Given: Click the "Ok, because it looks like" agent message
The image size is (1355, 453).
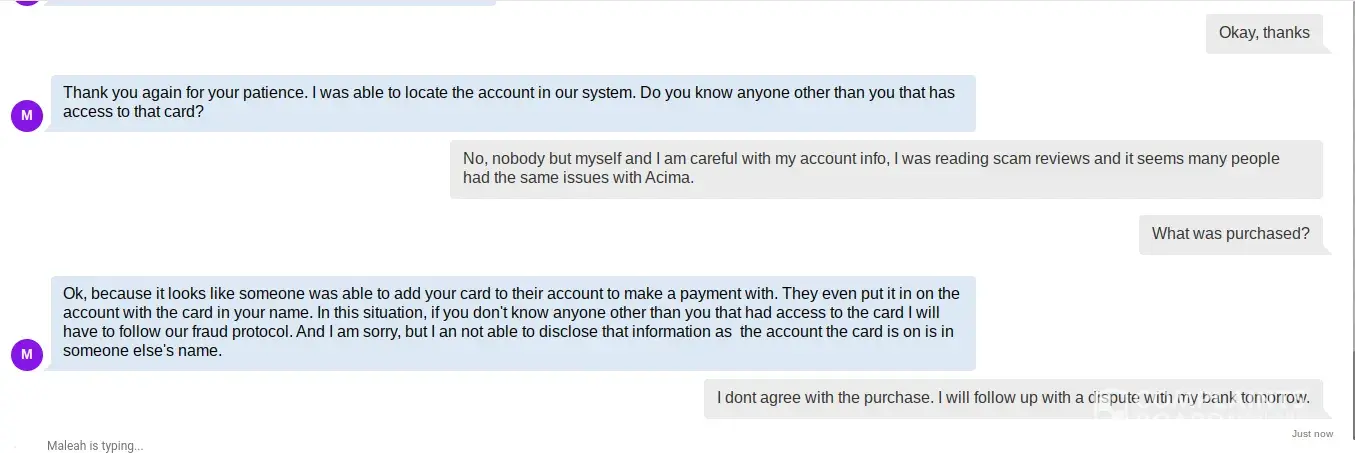Looking at the screenshot, I should click(512, 322).
